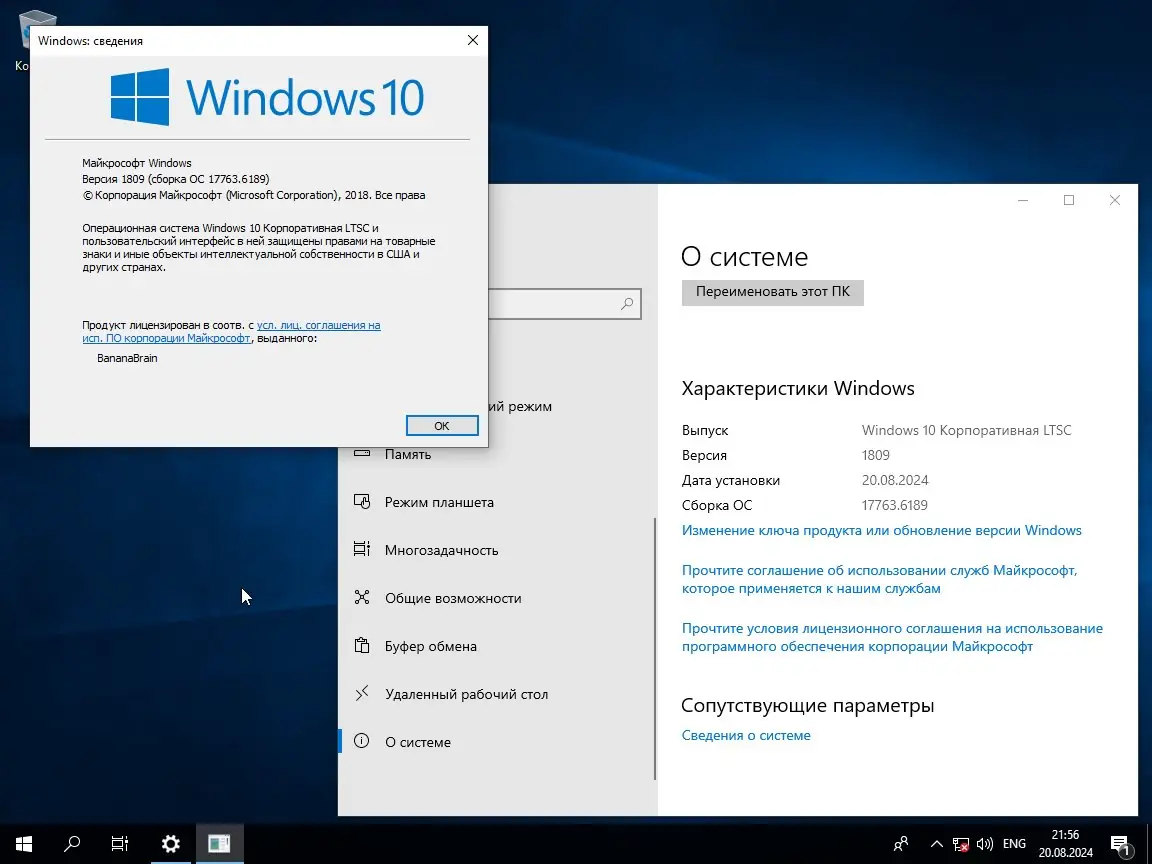The image size is (1152, 864).
Task: Switch the ENG input language indicator
Action: [x=1014, y=843]
